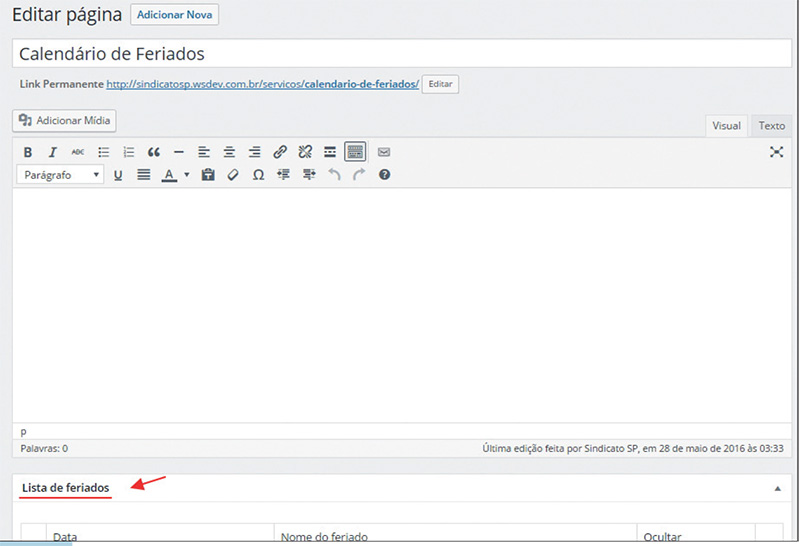Switch to the Visual editor tab

pos(726,126)
